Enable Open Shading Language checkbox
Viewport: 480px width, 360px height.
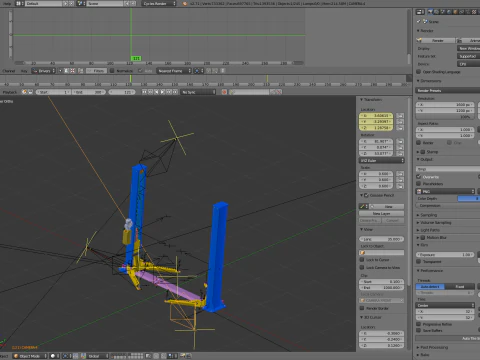click(419, 72)
